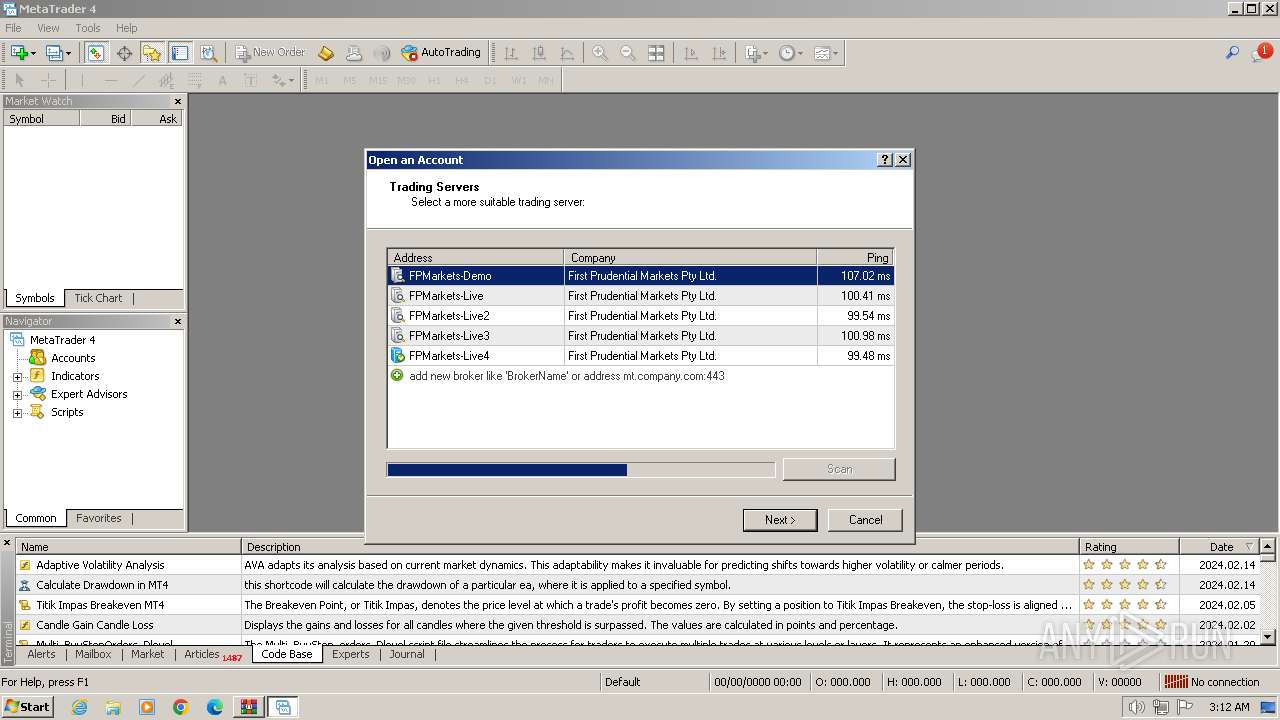Open the Indicators list dropdown icon

tap(756, 53)
